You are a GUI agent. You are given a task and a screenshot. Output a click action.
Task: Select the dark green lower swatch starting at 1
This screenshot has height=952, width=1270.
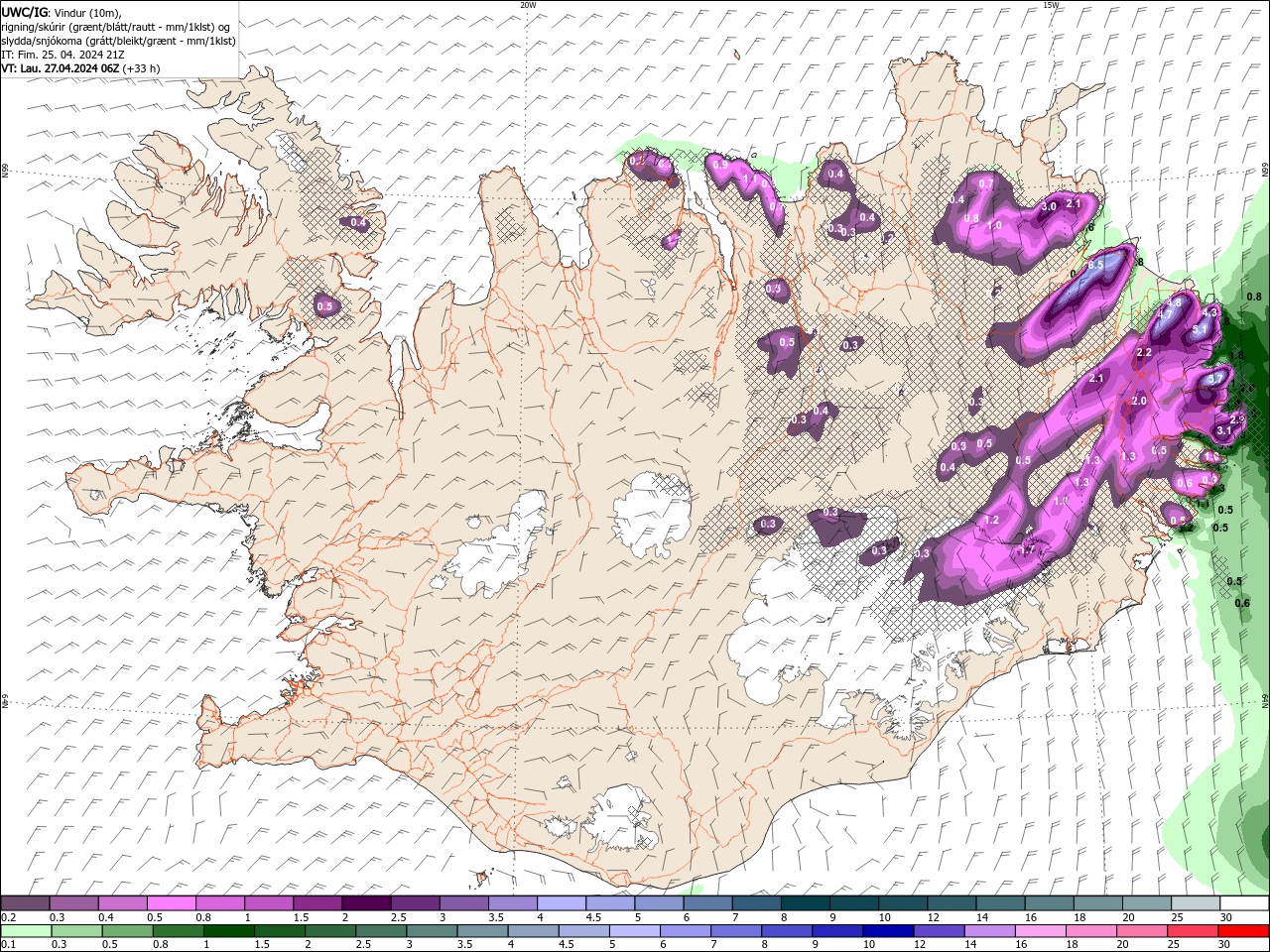click(228, 931)
